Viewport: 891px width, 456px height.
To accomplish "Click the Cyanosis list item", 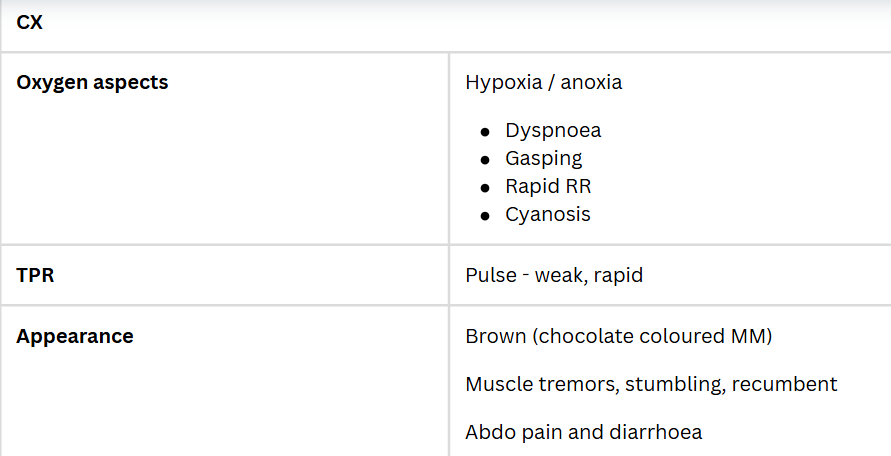I will click(548, 214).
